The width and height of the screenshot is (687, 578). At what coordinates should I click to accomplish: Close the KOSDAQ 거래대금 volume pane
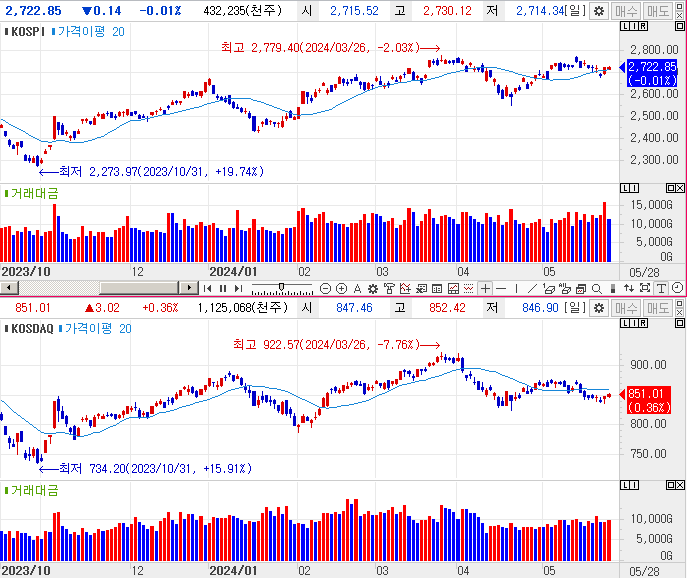680,485
